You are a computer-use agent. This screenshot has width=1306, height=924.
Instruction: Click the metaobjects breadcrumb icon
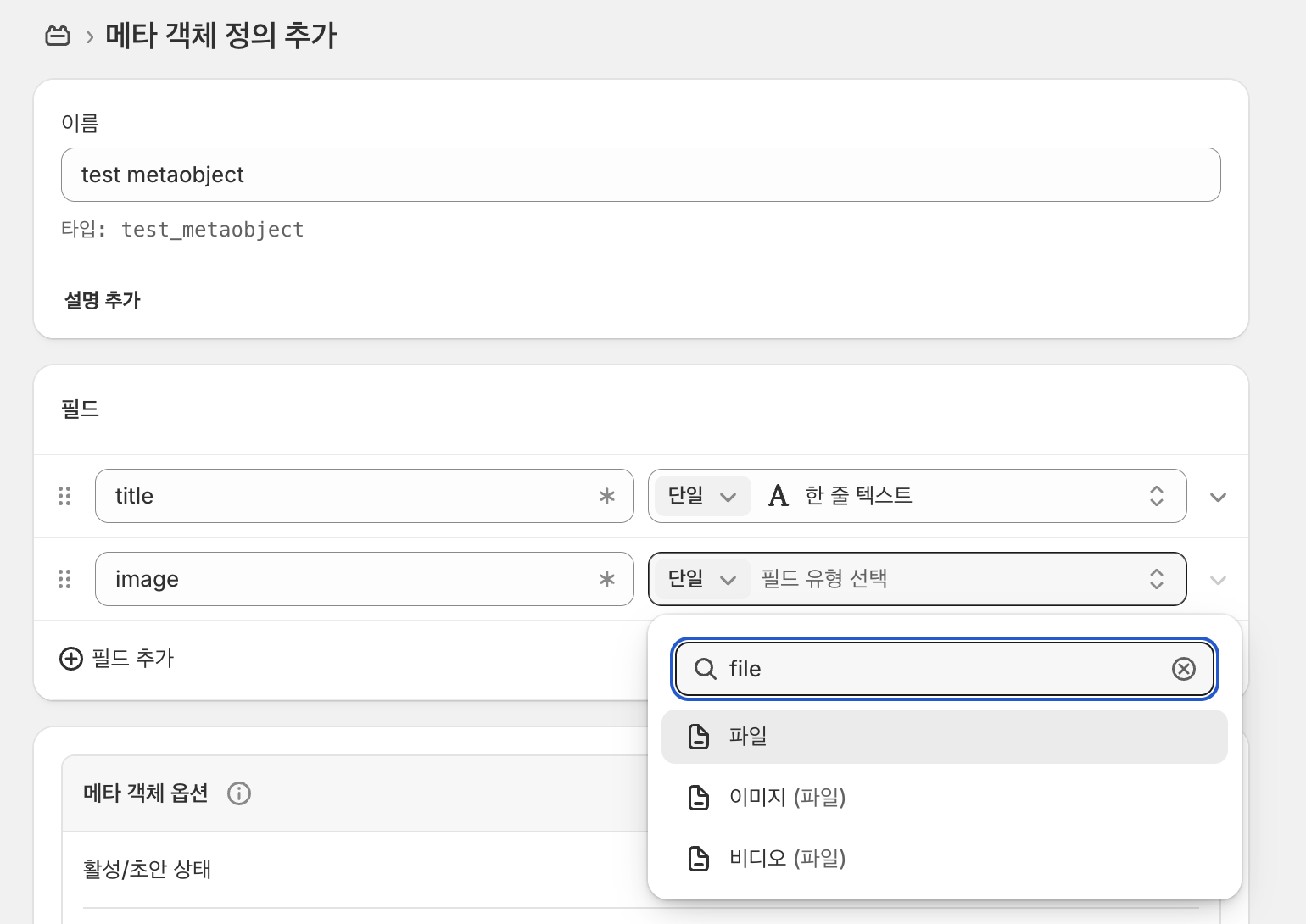[x=58, y=36]
